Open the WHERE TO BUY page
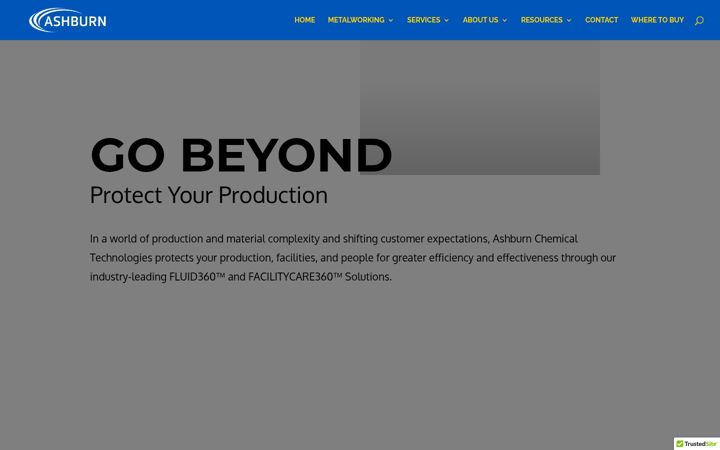 pos(657,20)
